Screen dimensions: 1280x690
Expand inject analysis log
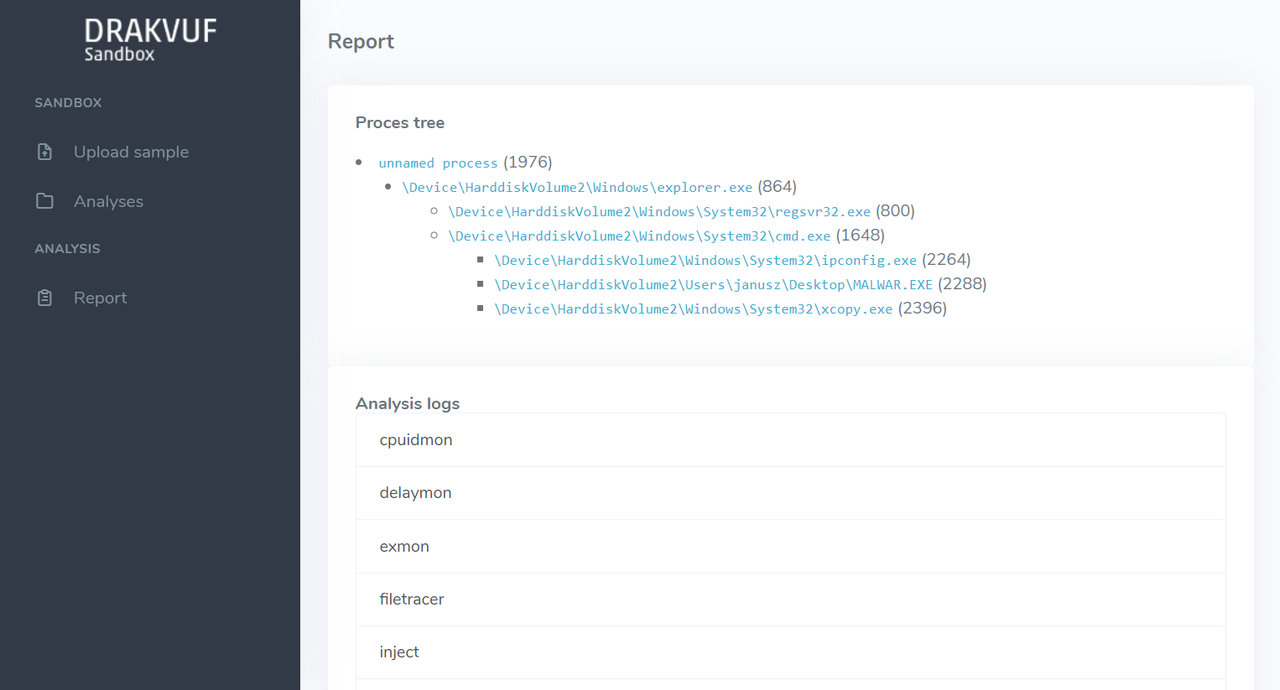790,652
